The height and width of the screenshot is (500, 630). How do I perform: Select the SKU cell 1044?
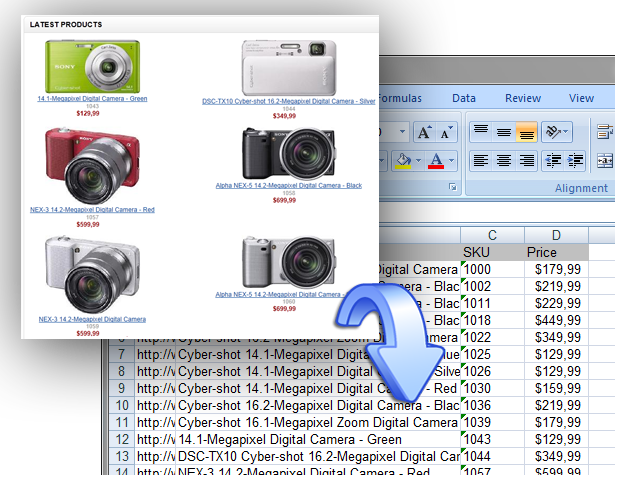coord(492,457)
